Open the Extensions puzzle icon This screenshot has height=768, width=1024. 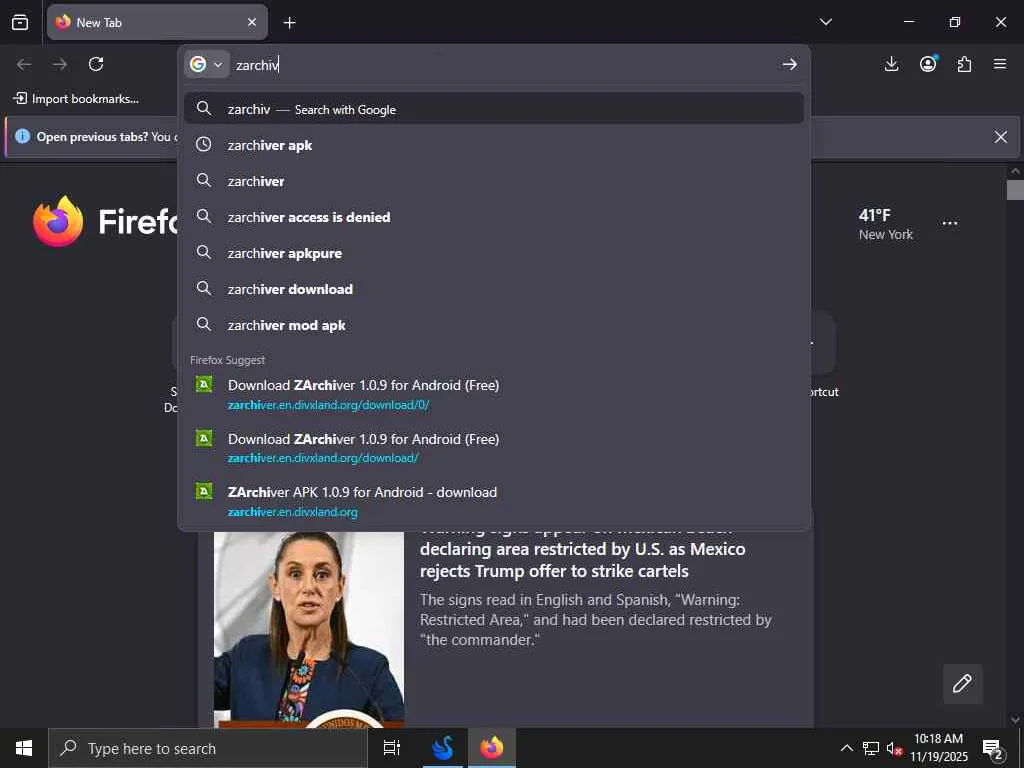coord(964,64)
